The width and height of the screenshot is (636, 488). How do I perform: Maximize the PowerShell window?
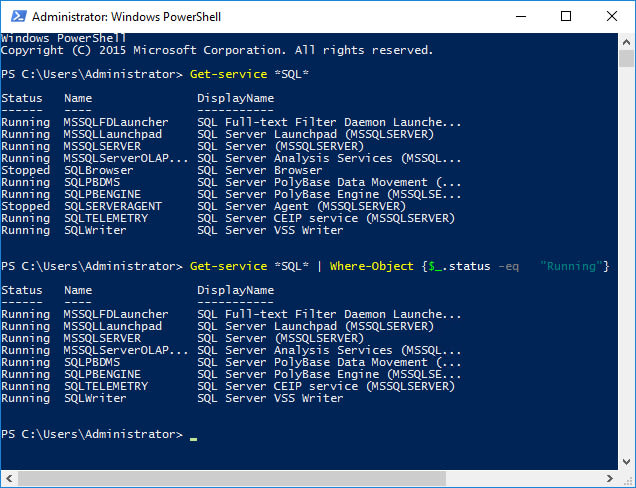pos(566,17)
